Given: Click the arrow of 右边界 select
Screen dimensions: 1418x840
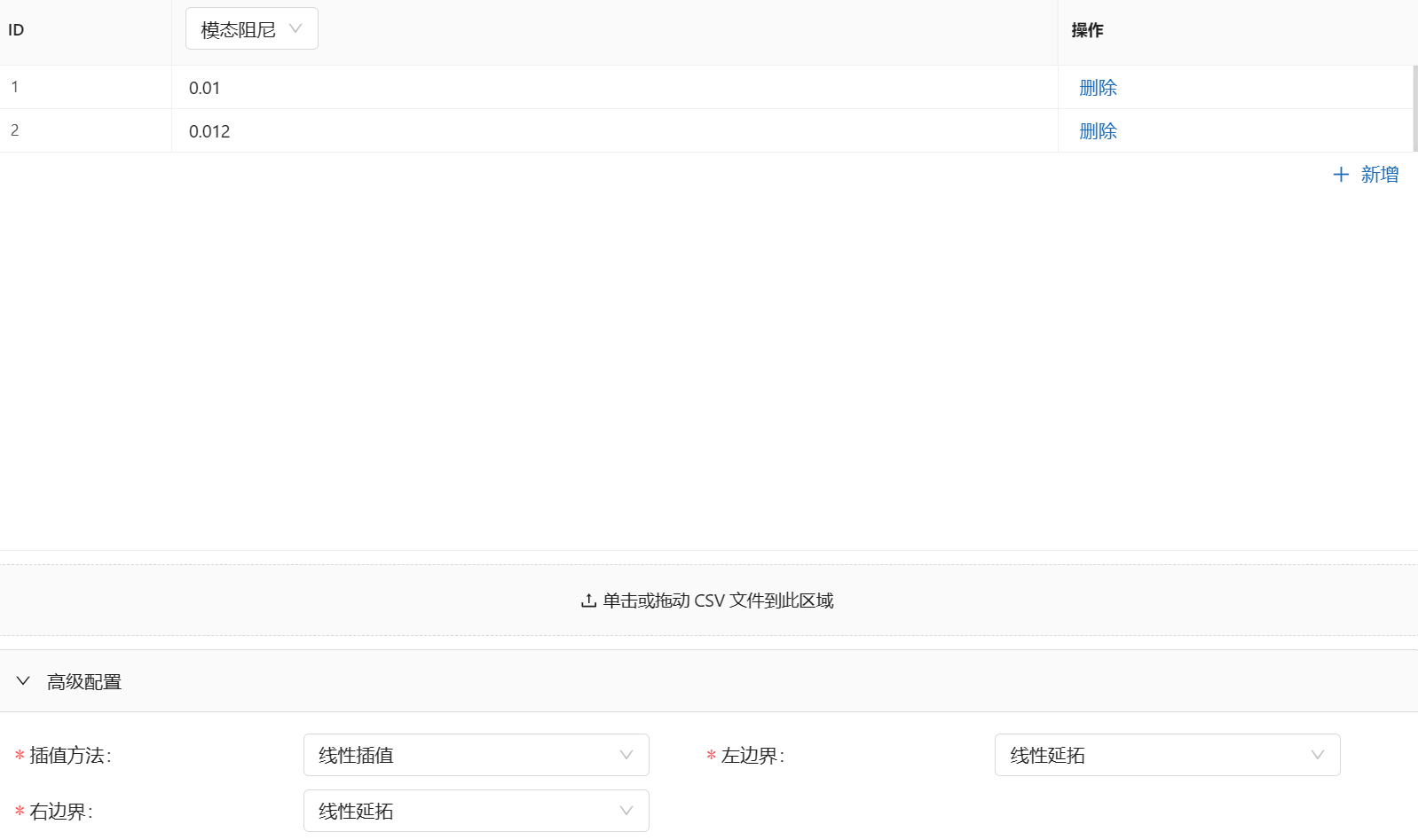Looking at the screenshot, I should click(626, 811).
